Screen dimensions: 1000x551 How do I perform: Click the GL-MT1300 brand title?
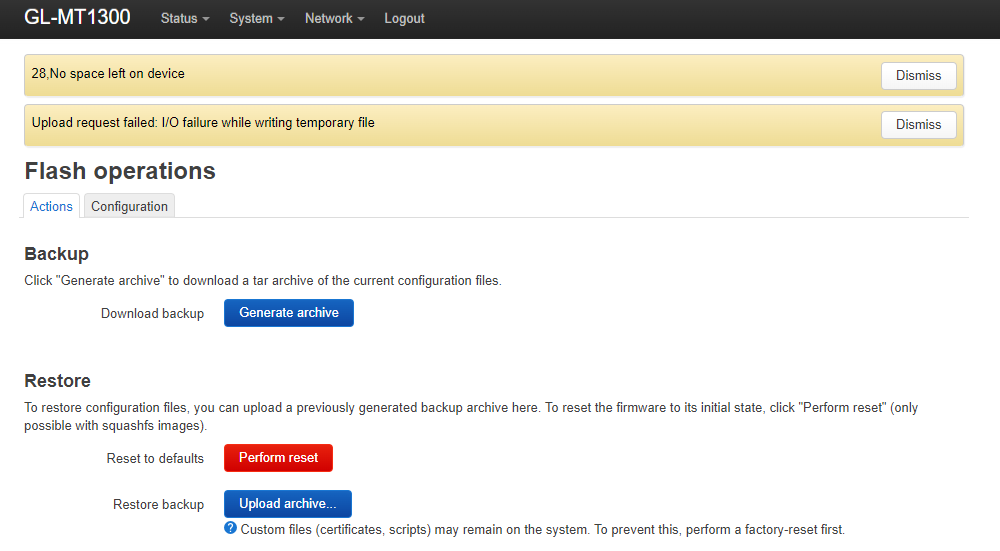(77, 18)
